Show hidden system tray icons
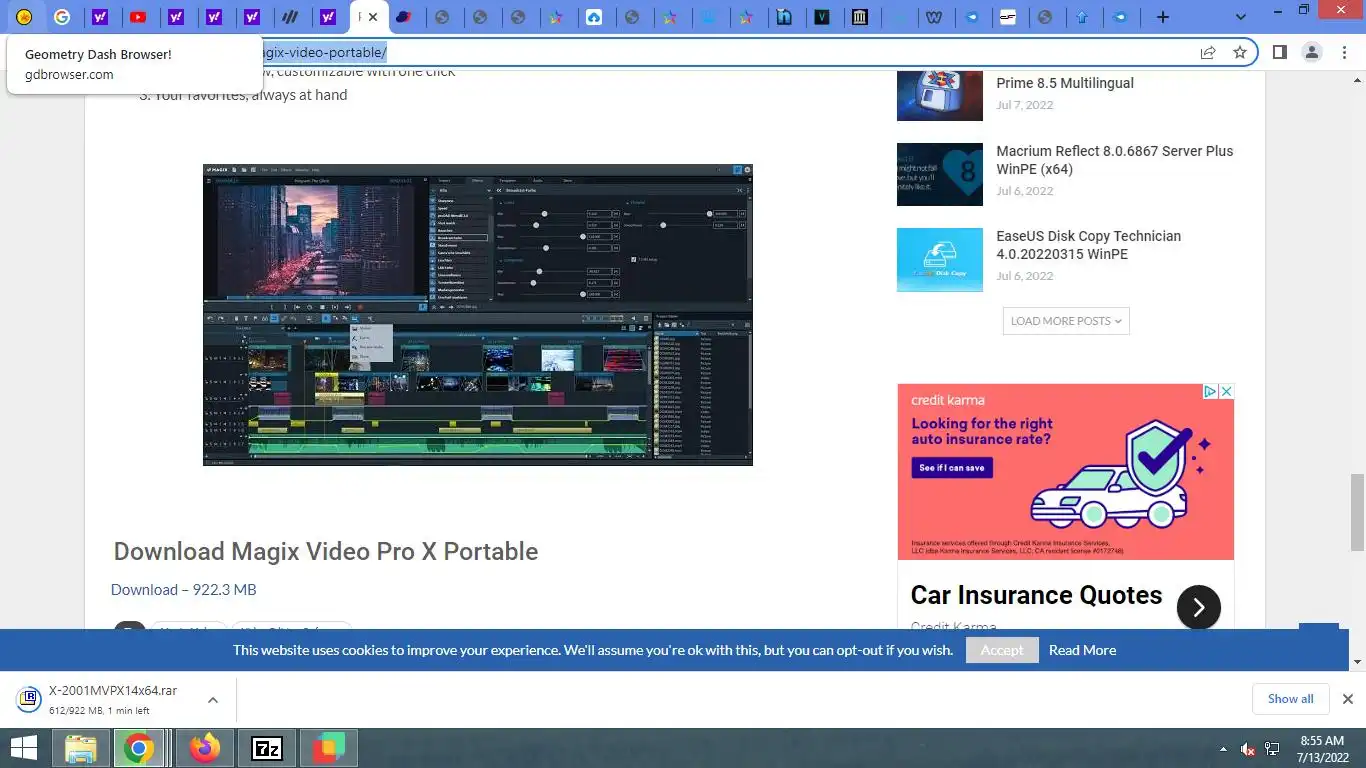The width and height of the screenshot is (1366, 768). (1223, 749)
